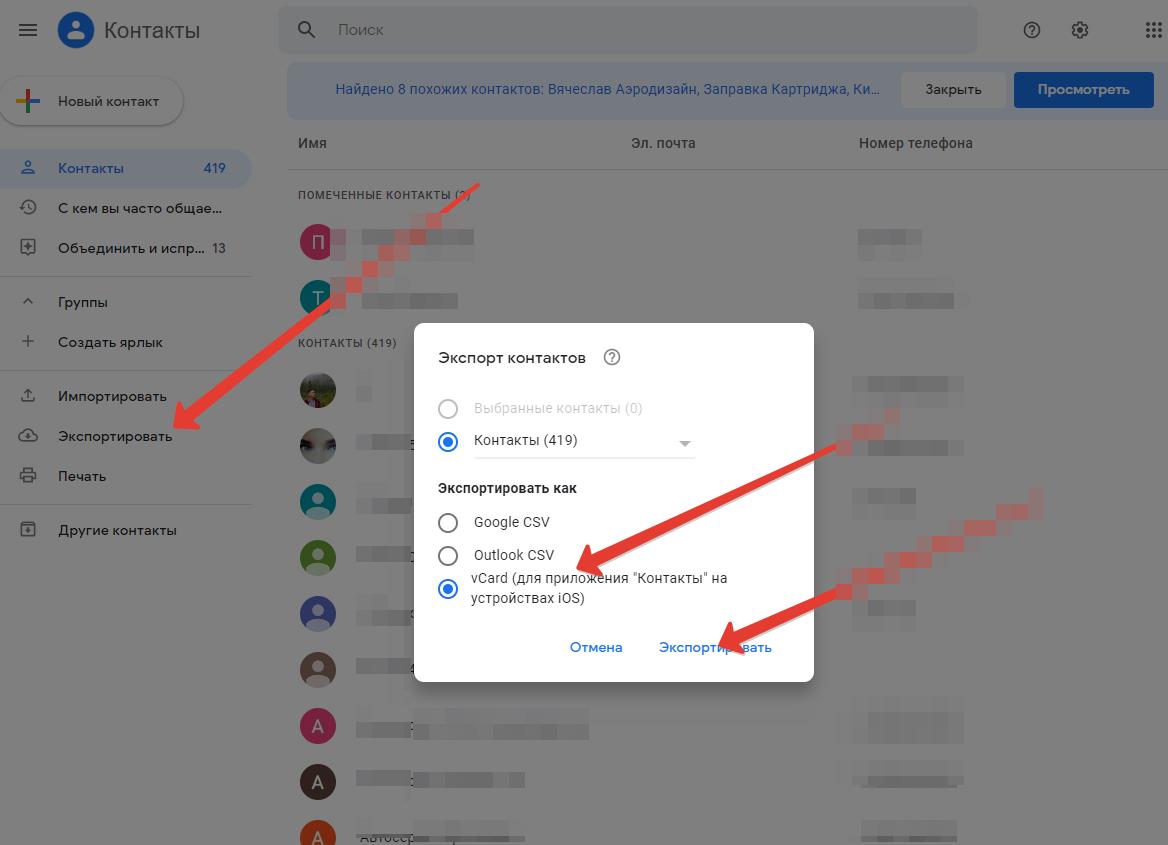The image size is (1168, 845).
Task: Click the green default person avatar
Action: pos(317,558)
